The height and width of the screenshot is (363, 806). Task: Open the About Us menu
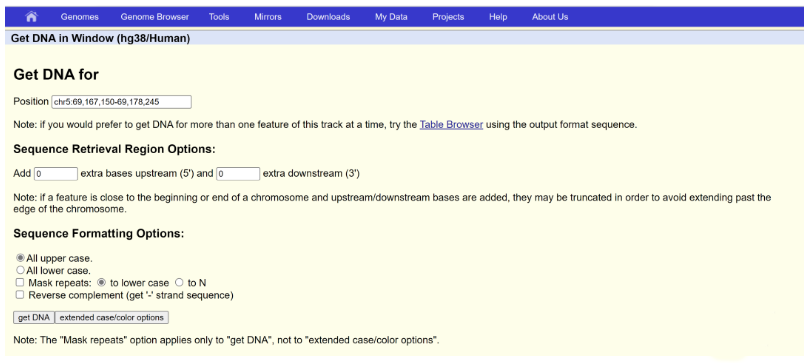[550, 17]
